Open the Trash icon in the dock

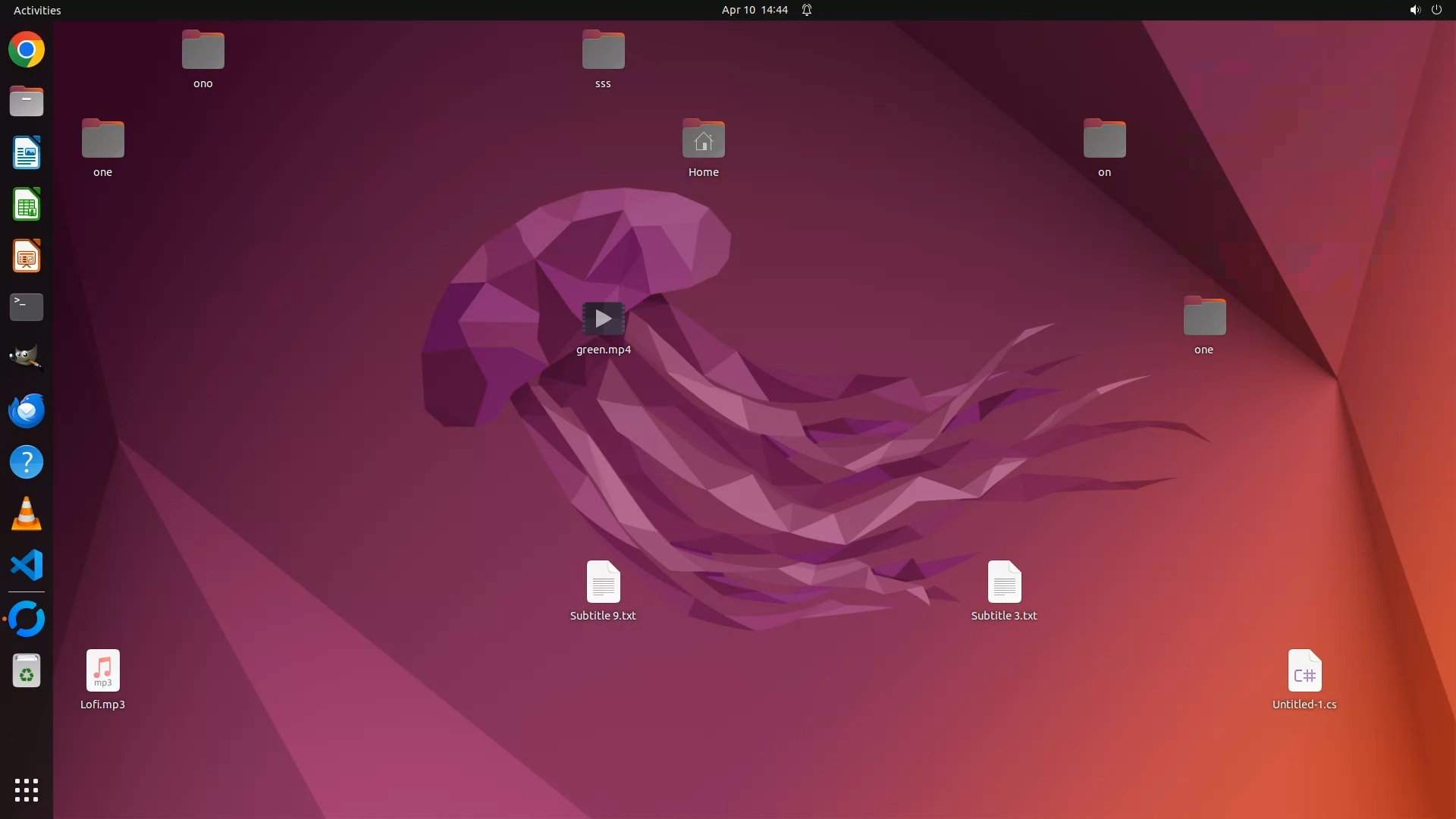click(x=27, y=671)
